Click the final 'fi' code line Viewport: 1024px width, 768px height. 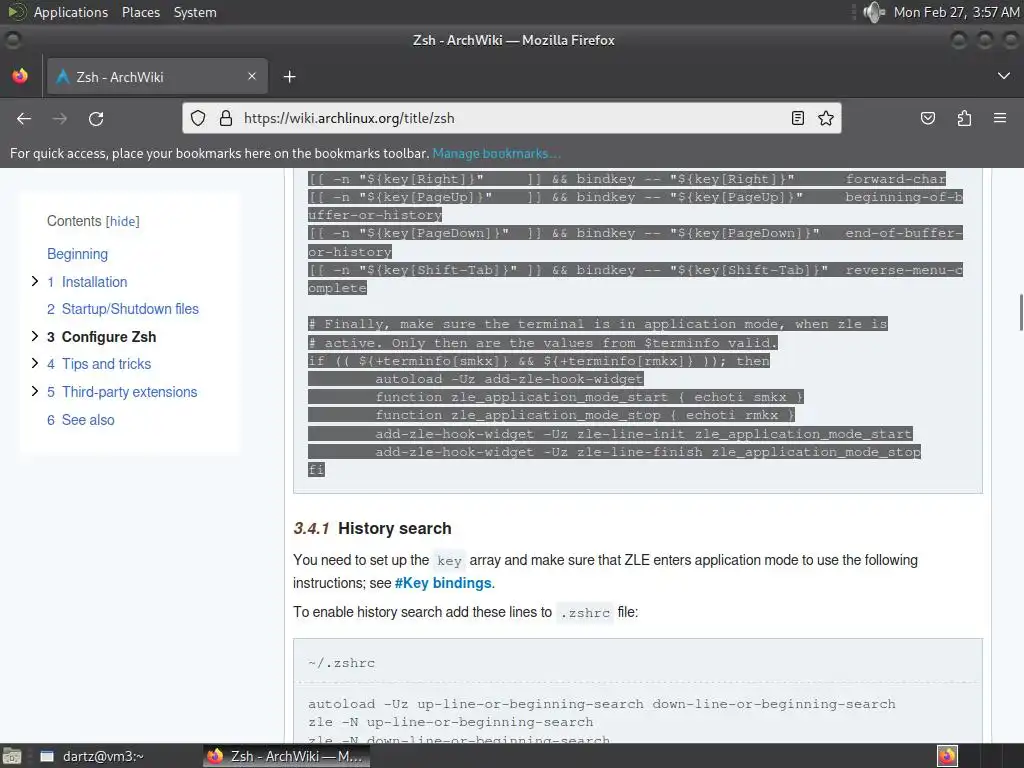pos(316,470)
